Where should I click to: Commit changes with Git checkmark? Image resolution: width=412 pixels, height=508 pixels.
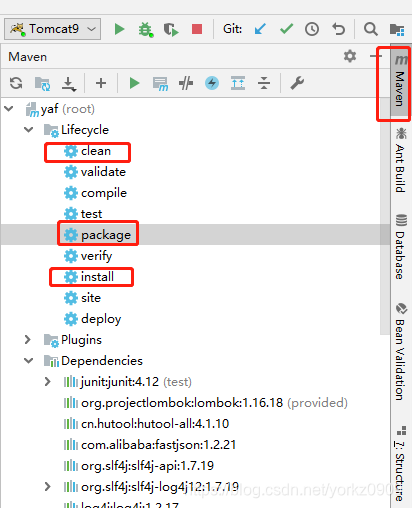[286, 29]
